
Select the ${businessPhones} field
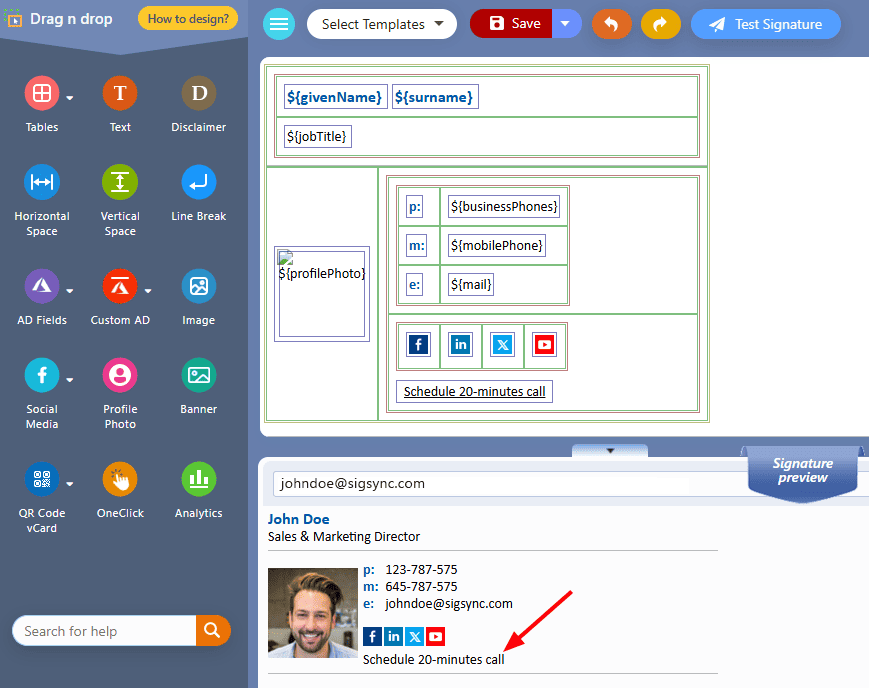coord(503,206)
